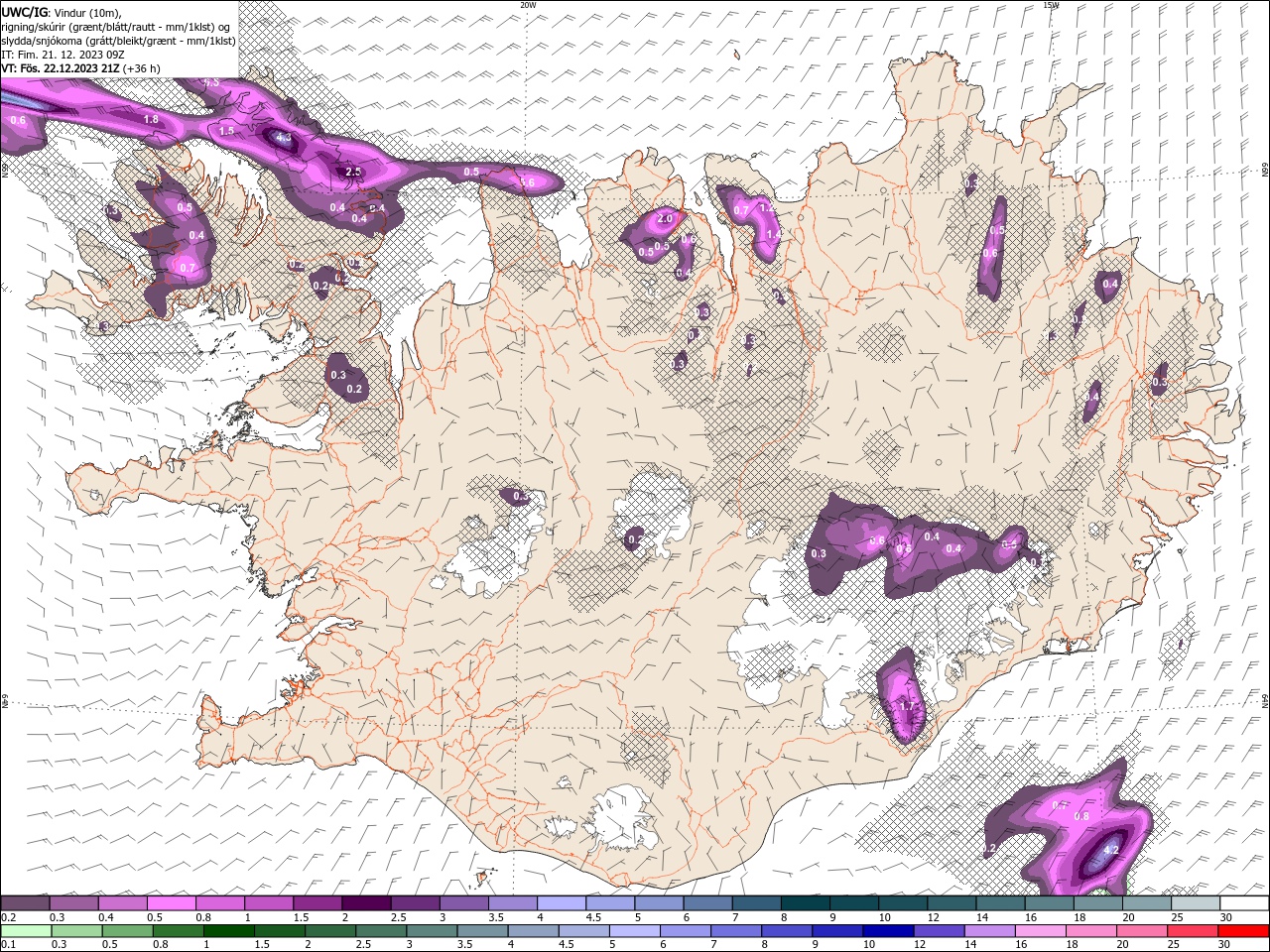This screenshot has height=952, width=1270.
Task: Click the light purple lower swatch from 14 to 16
Action: [988, 931]
